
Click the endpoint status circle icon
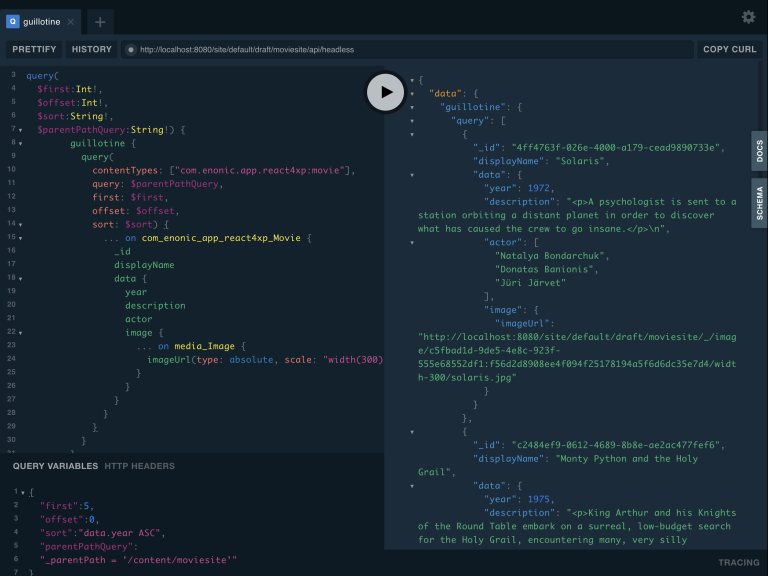(131, 49)
